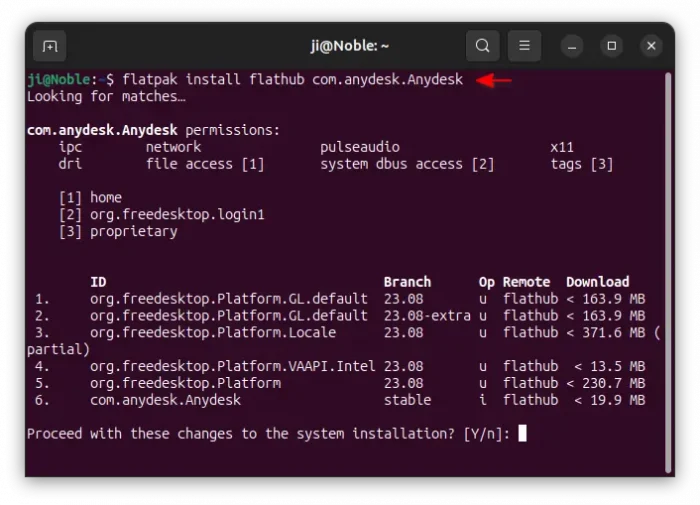Click the 'Branch' column header

[407, 282]
